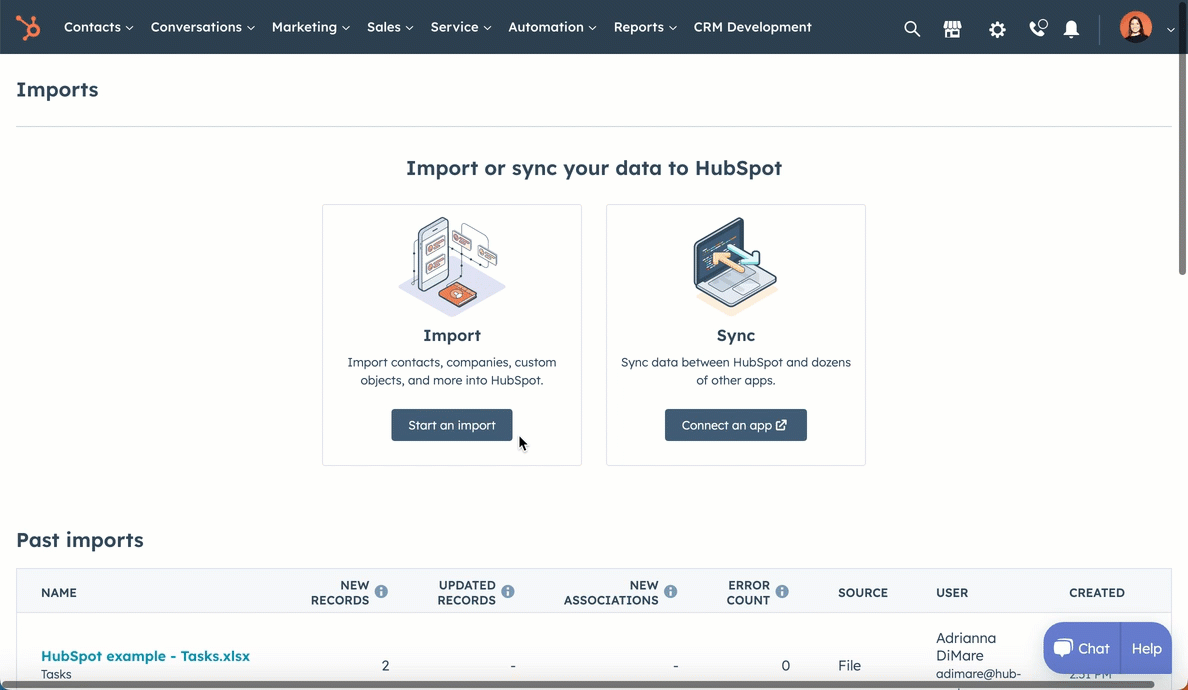This screenshot has height=690, width=1188.
Task: Open the account dropdown chevron
Action: 1170,30
